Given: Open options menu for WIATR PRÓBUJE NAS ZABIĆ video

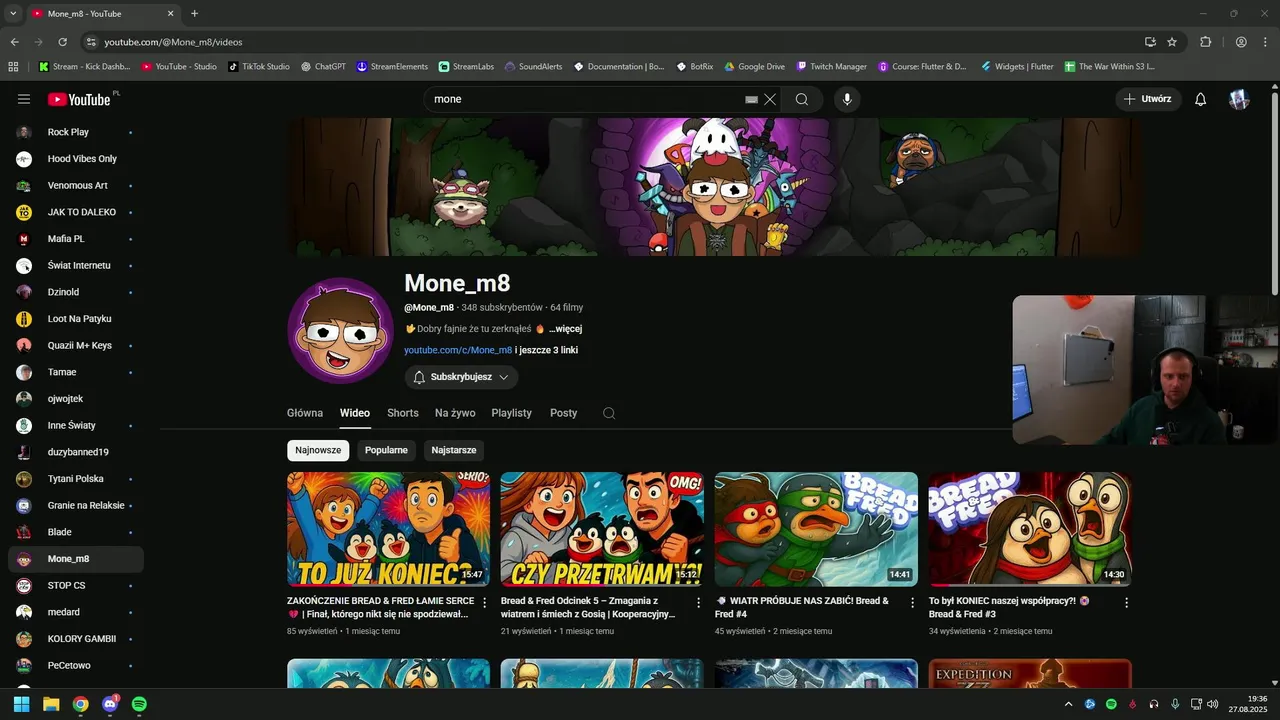Looking at the screenshot, I should (x=912, y=603).
